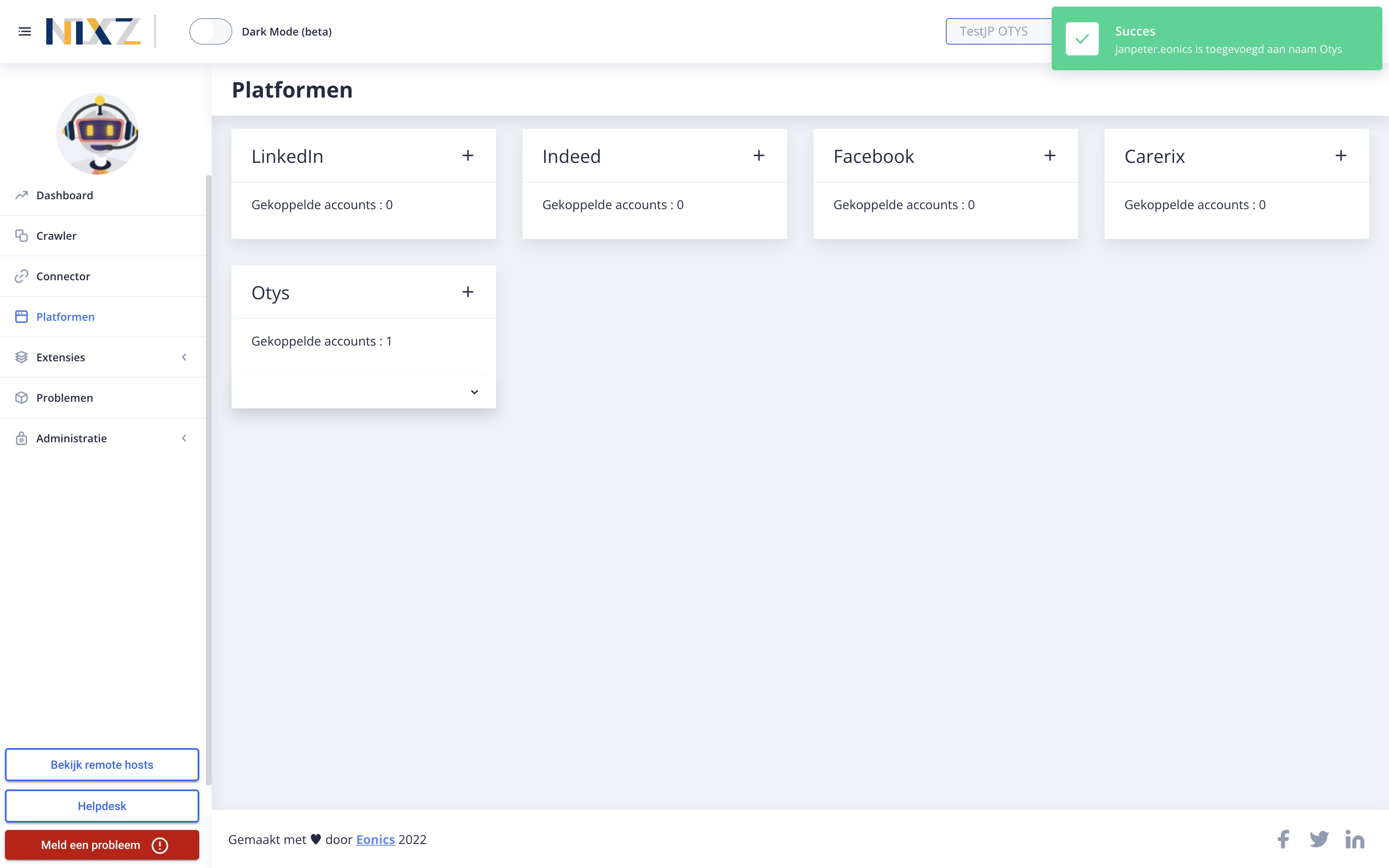Add a Carerix account with plus

(1341, 155)
